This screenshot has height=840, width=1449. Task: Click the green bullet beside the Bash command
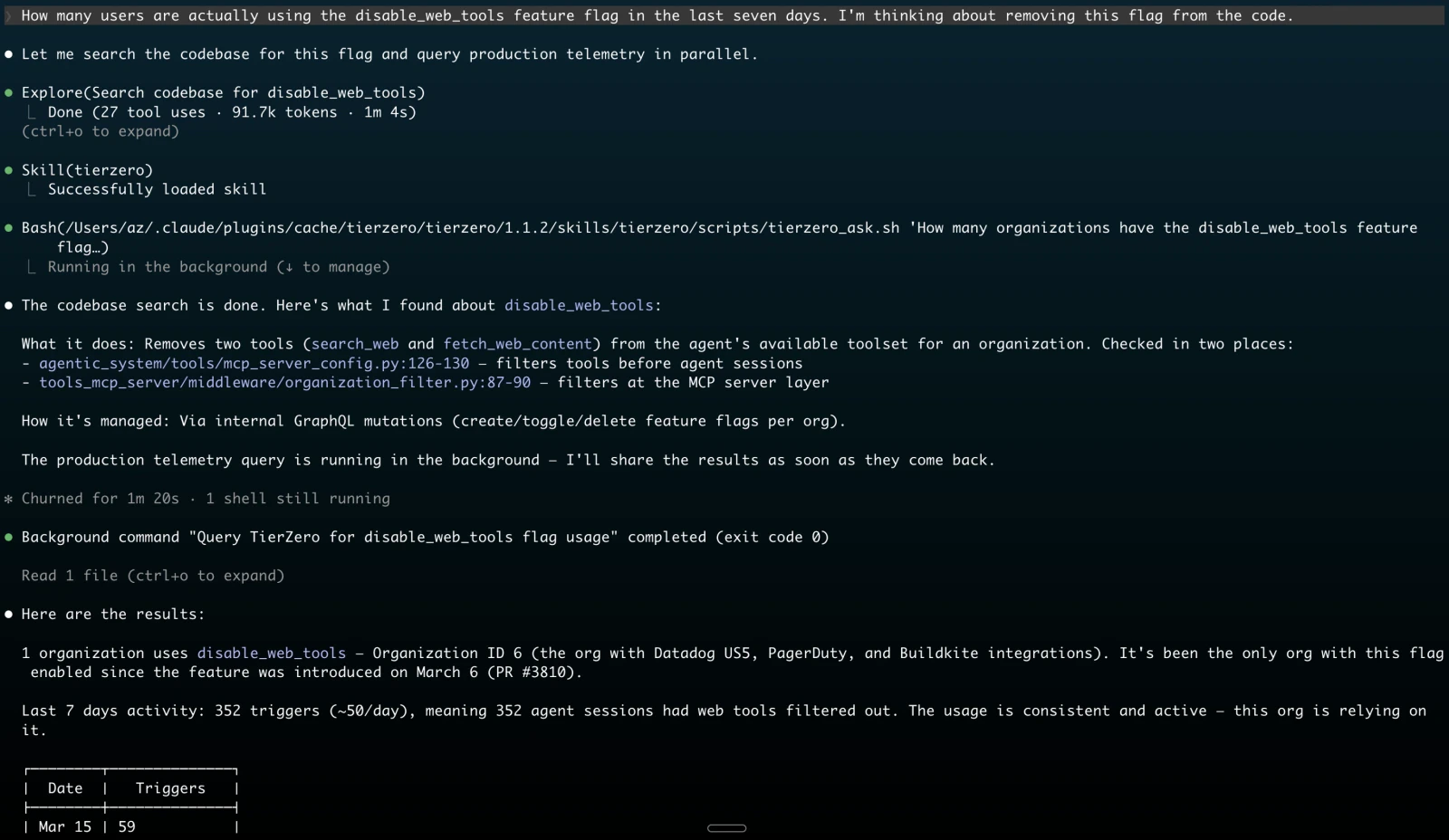pos(9,228)
